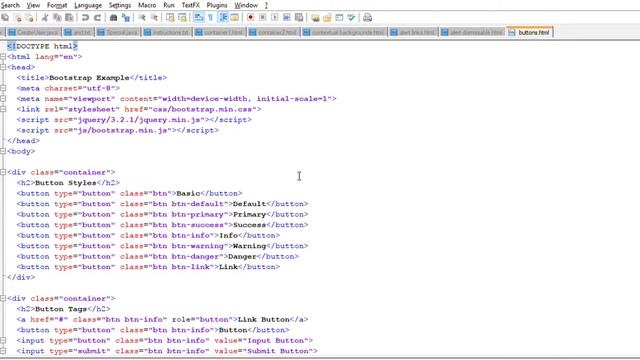Click the Save All toolbar icon
Image resolution: width=640 pixels, height=360 pixels.
(x=5, y=18)
